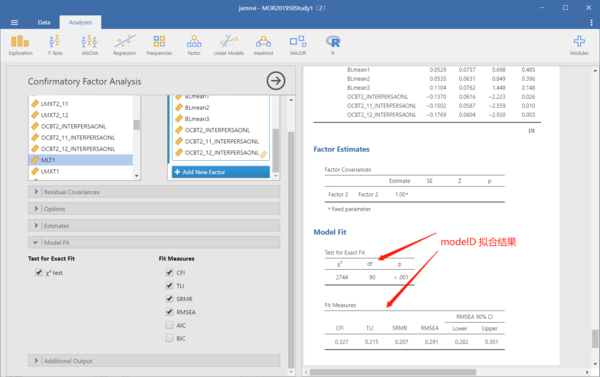Open the Factor analyses menu
Screen dimensions: 600x377
[x=194, y=45]
